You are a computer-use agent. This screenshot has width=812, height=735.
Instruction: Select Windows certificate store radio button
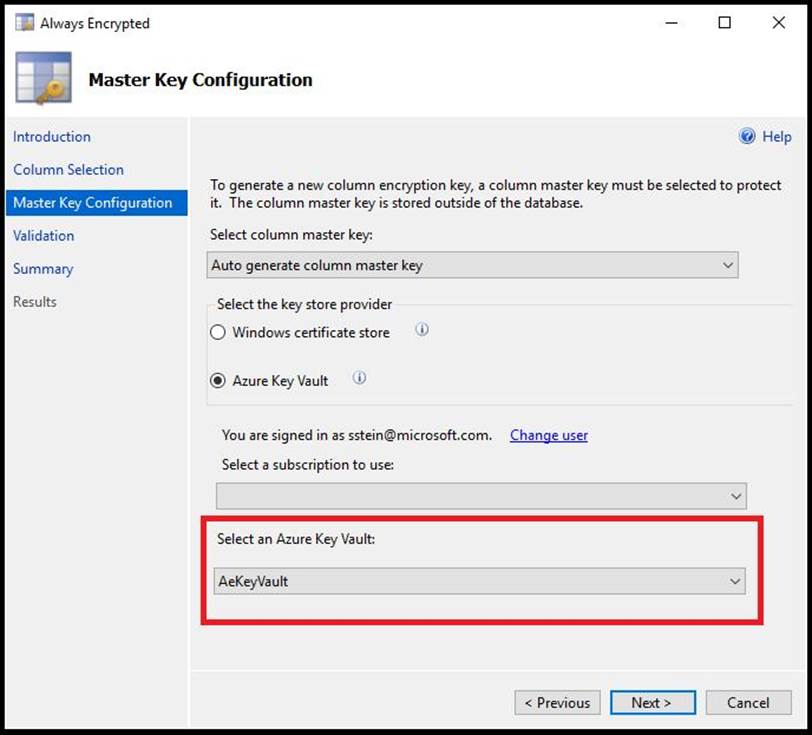(218, 333)
